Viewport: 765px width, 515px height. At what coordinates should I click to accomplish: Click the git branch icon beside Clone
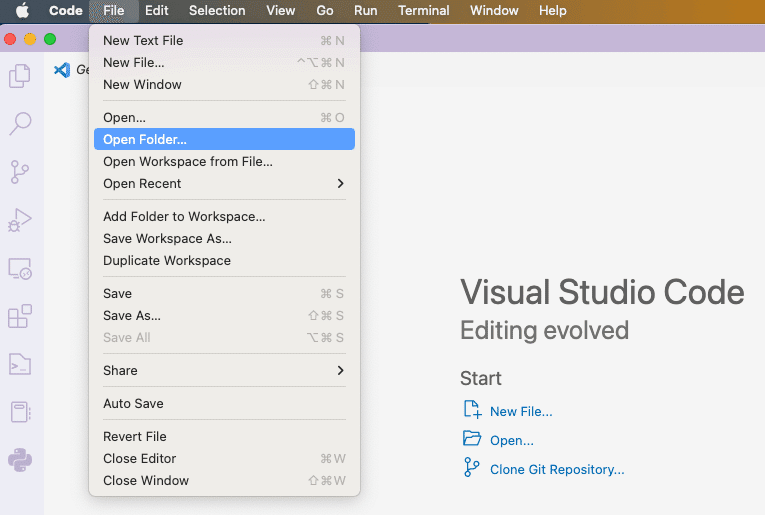click(x=471, y=467)
